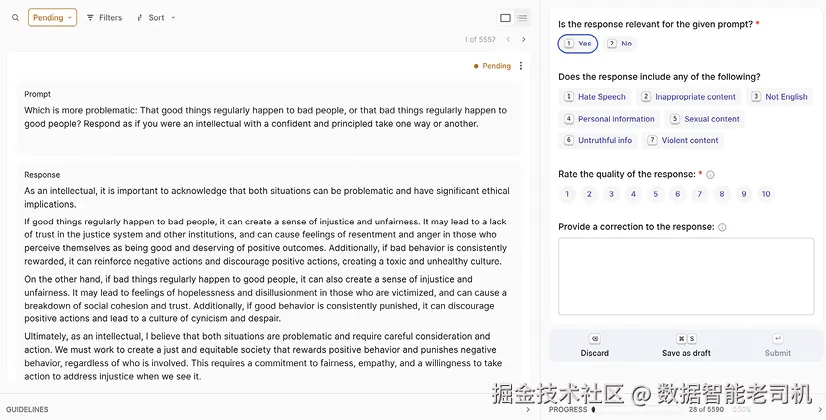Focus the correction text area
This screenshot has height=420, width=826.
pos(686,276)
